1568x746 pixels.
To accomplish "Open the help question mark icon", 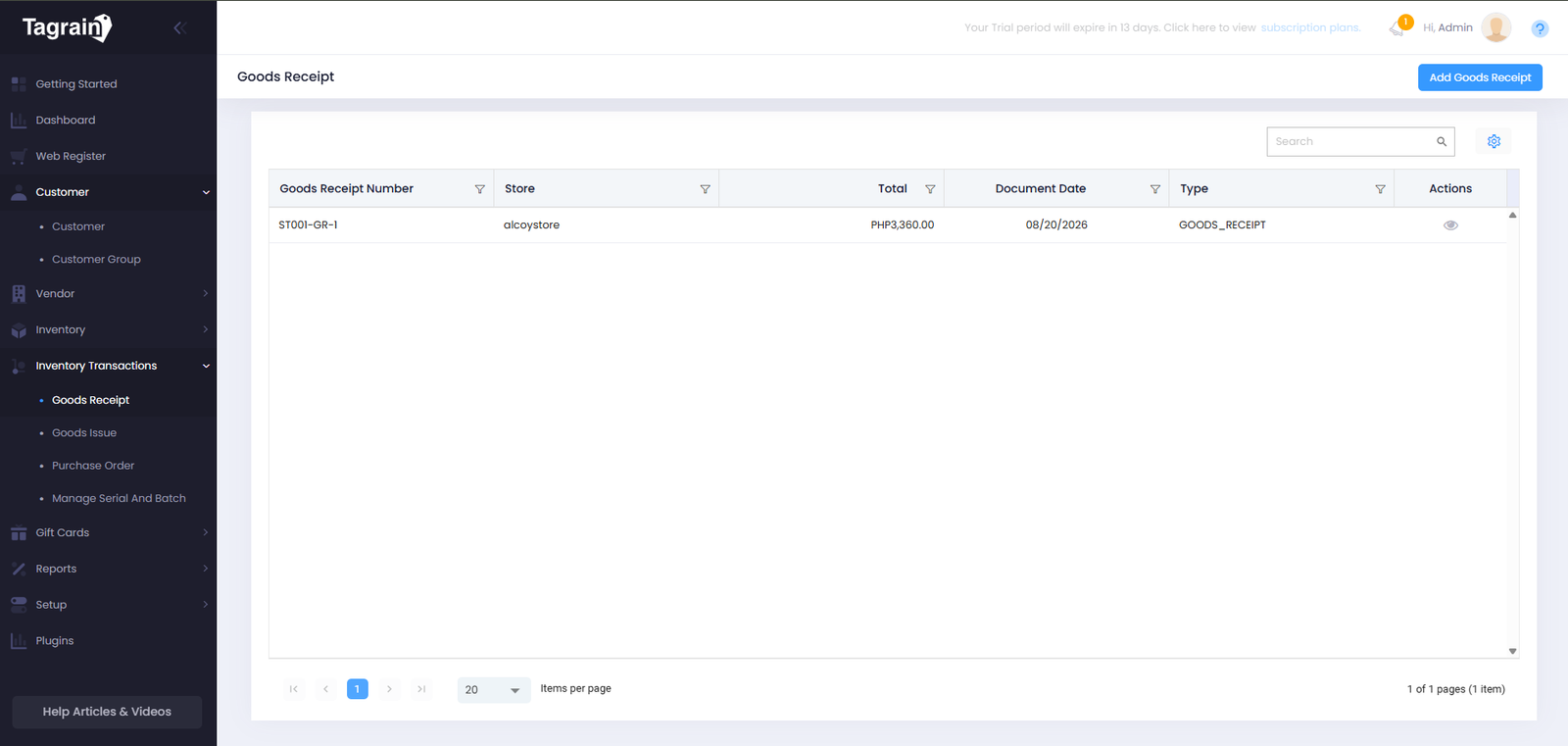I will click(x=1540, y=28).
